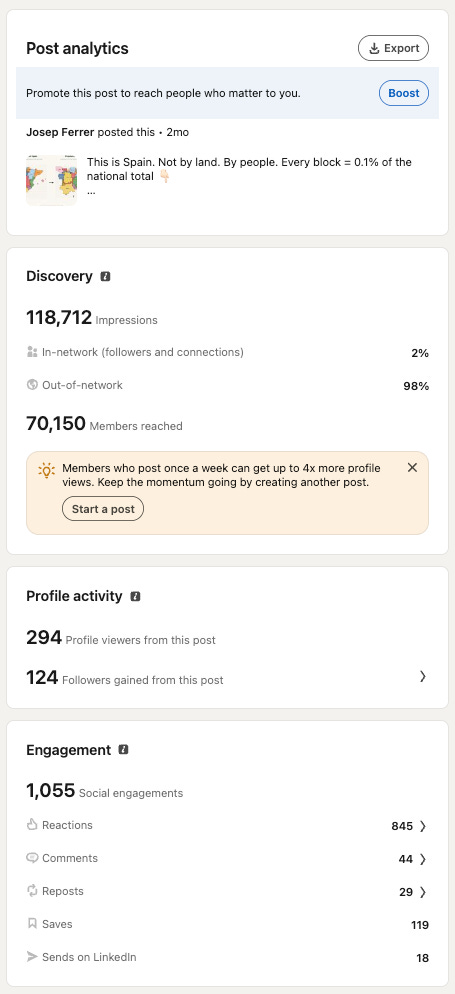This screenshot has width=455, height=994.
Task: Open Comments details via chevron
Action: click(x=423, y=859)
